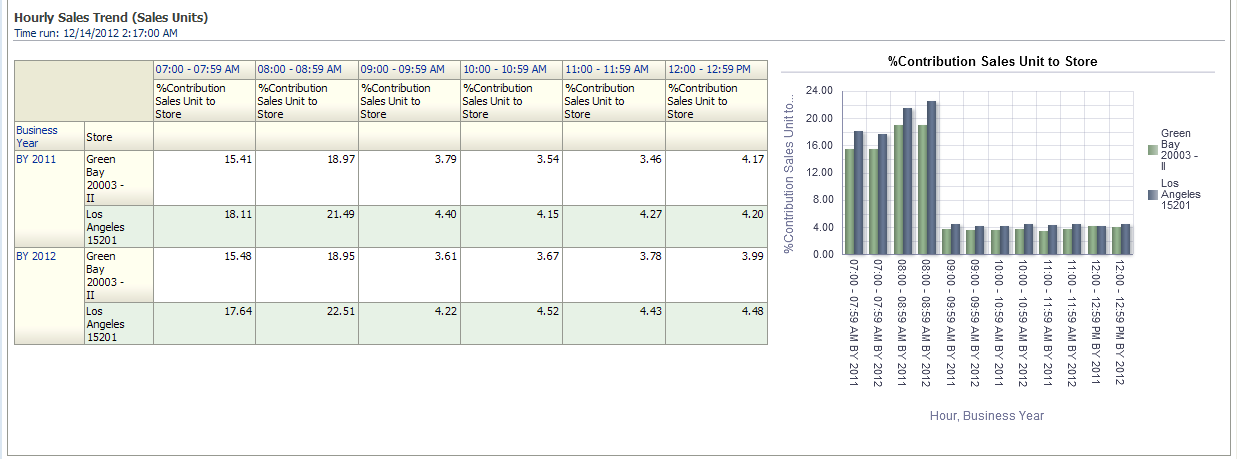Click the Green Bay legend color swatch
This screenshot has height=459, width=1237.
click(1152, 151)
